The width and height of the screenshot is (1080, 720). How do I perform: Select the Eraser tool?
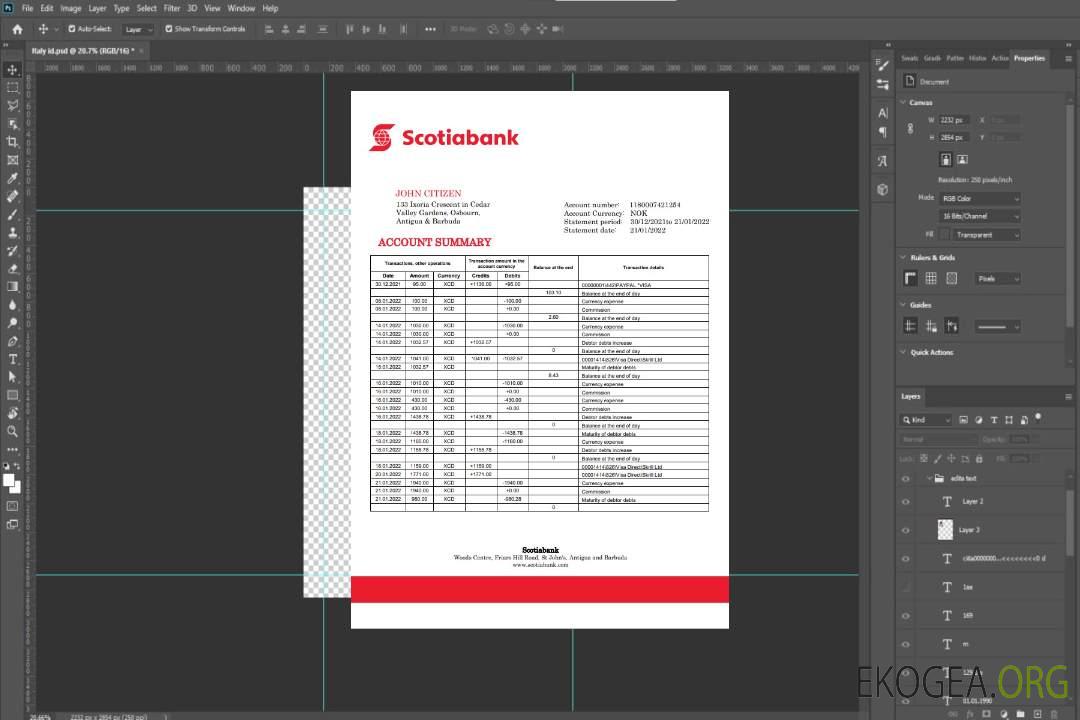click(x=12, y=269)
